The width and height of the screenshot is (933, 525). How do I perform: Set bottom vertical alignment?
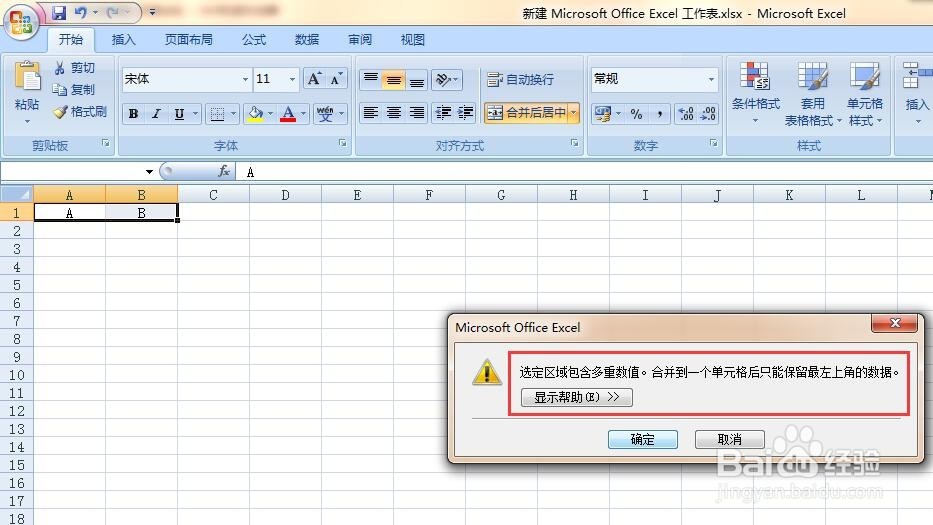point(417,79)
